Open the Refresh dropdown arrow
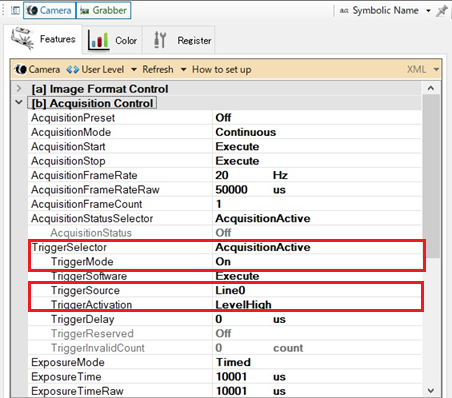The width and height of the screenshot is (452, 398). 183,70
